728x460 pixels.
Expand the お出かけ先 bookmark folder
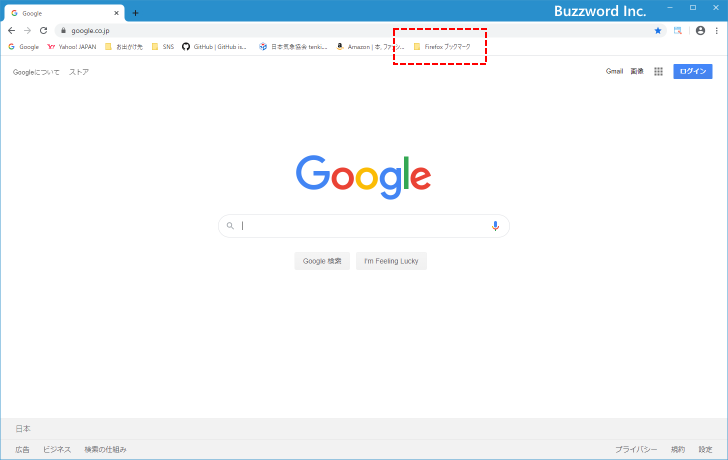[x=124, y=47]
